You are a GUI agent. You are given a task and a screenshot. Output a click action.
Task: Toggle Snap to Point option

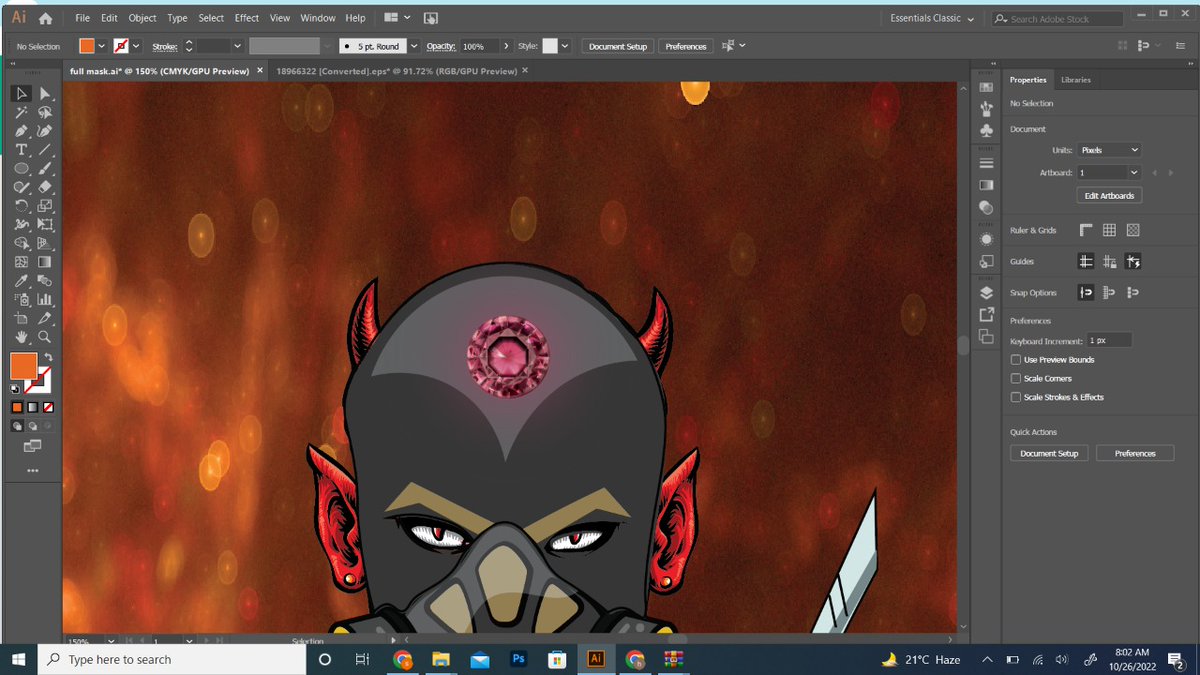tap(1086, 293)
